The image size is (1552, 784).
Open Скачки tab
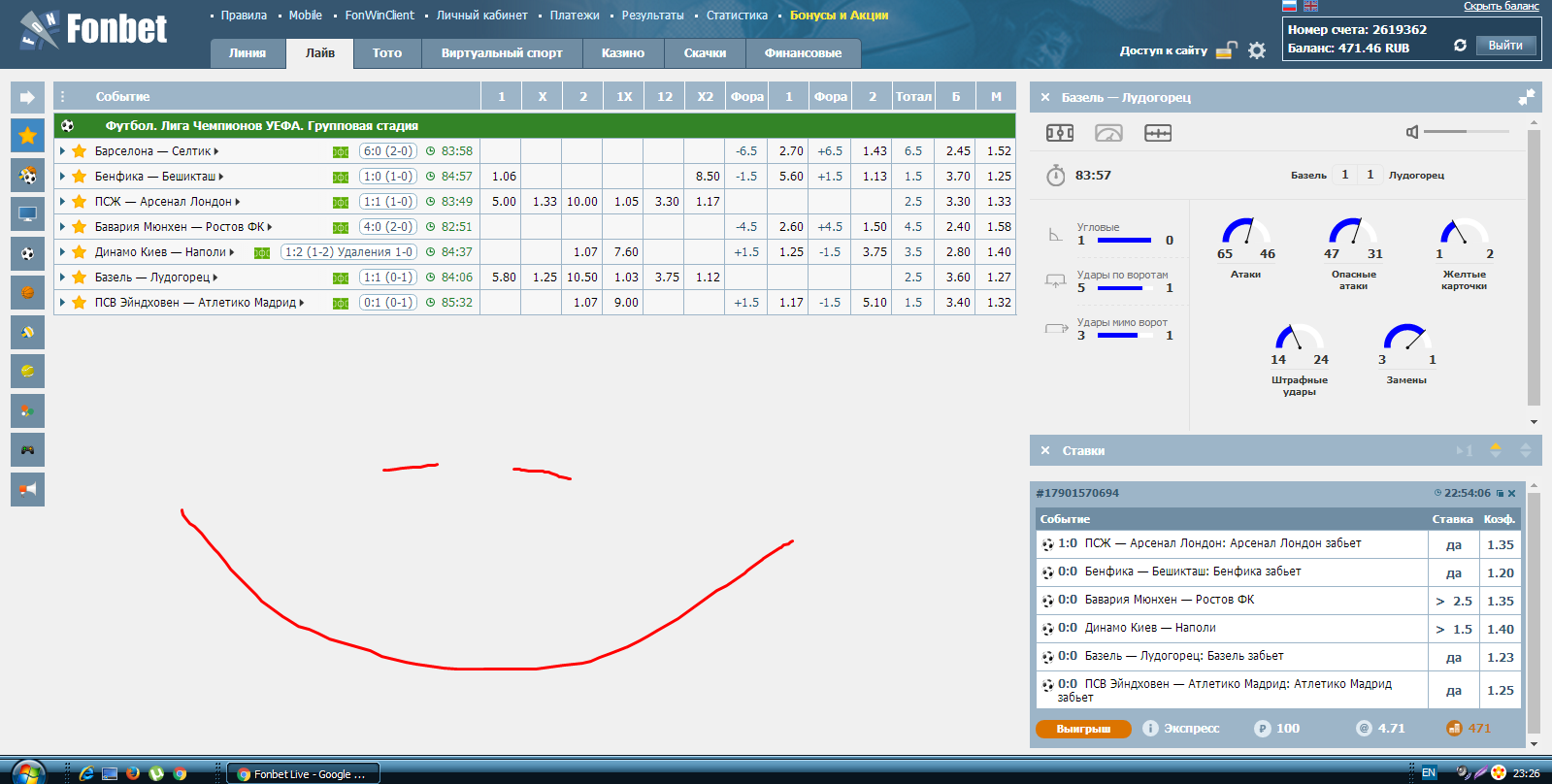tap(705, 53)
